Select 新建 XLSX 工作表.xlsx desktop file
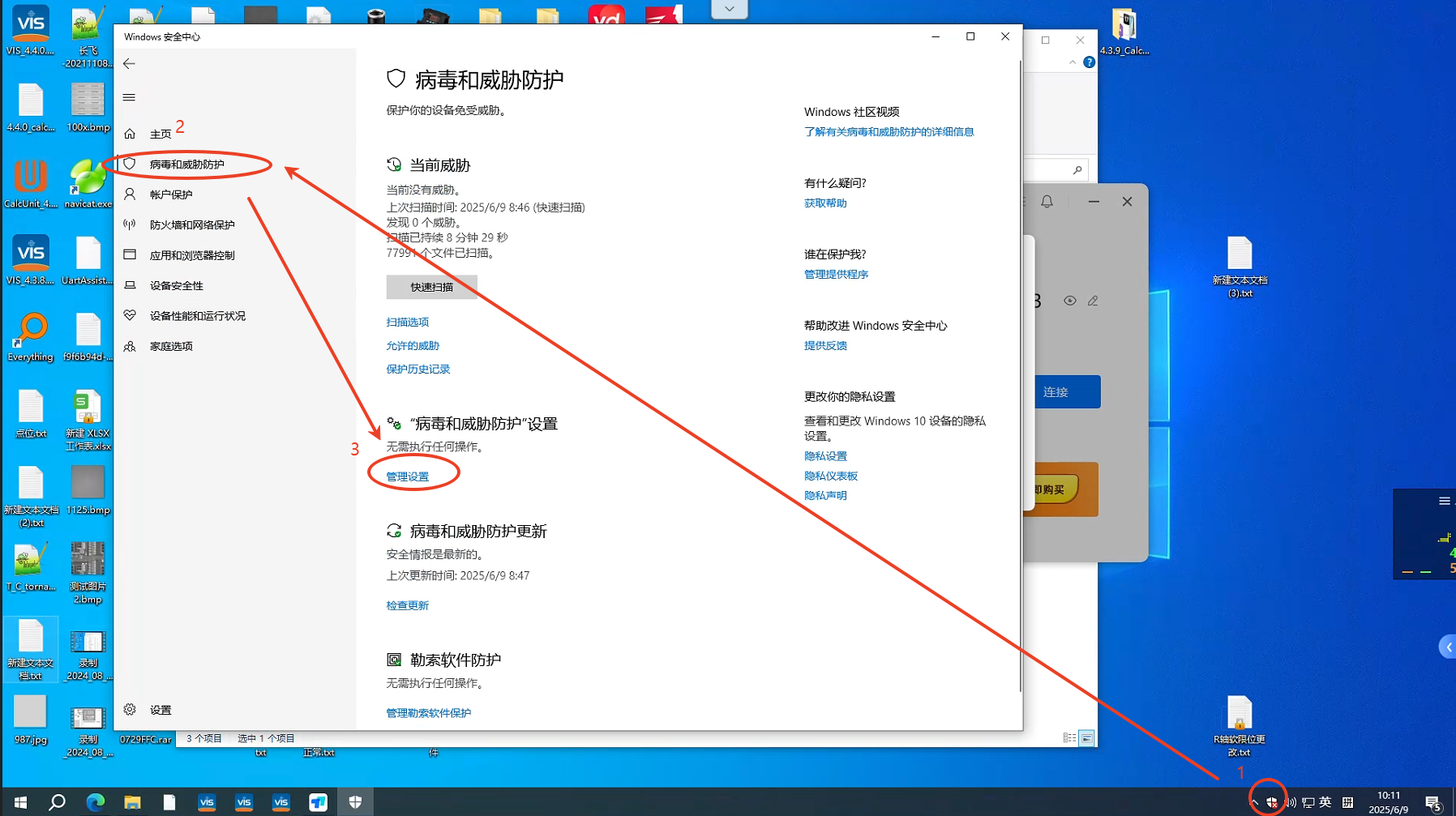 coord(88,421)
